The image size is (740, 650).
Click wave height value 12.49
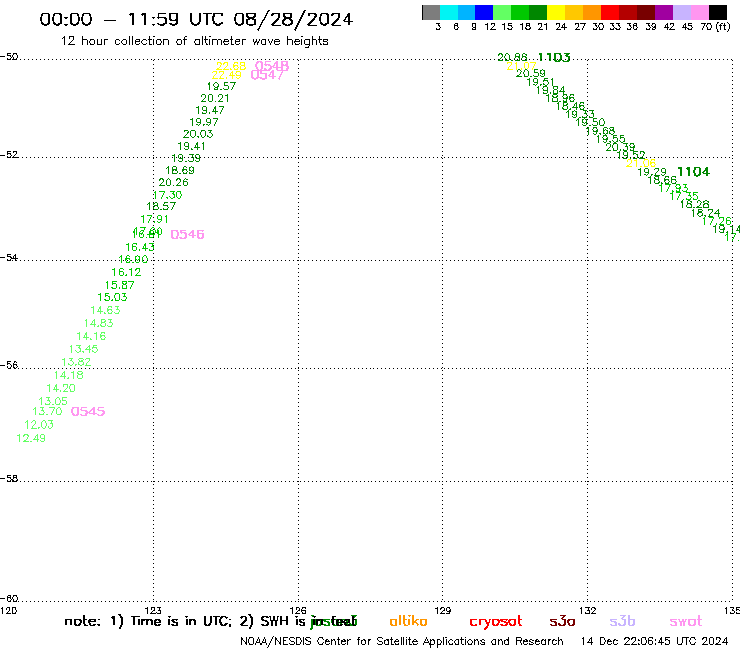click(x=31, y=438)
